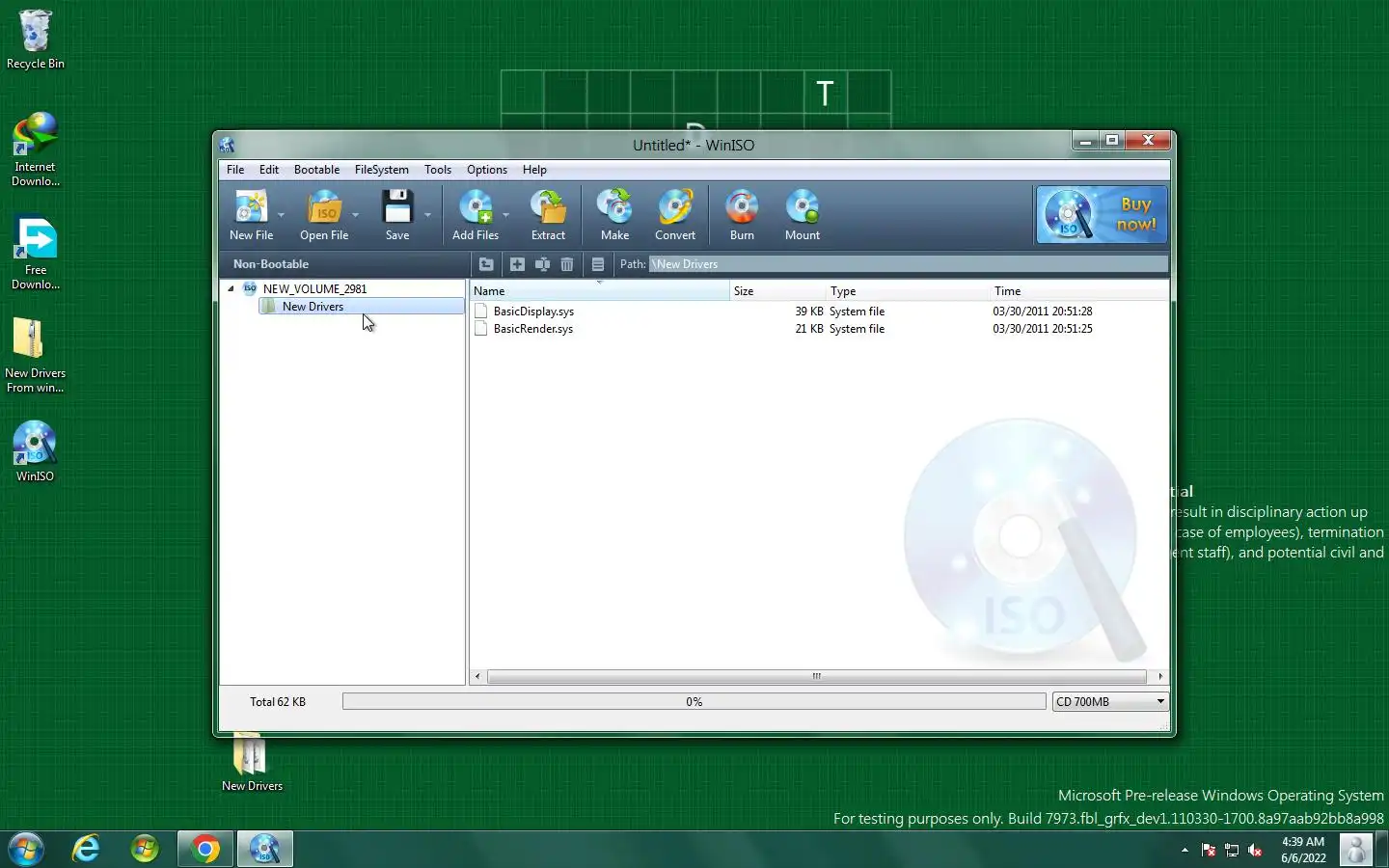Viewport: 1389px width, 868px height.
Task: Open the Edit menu
Action: [269, 170]
